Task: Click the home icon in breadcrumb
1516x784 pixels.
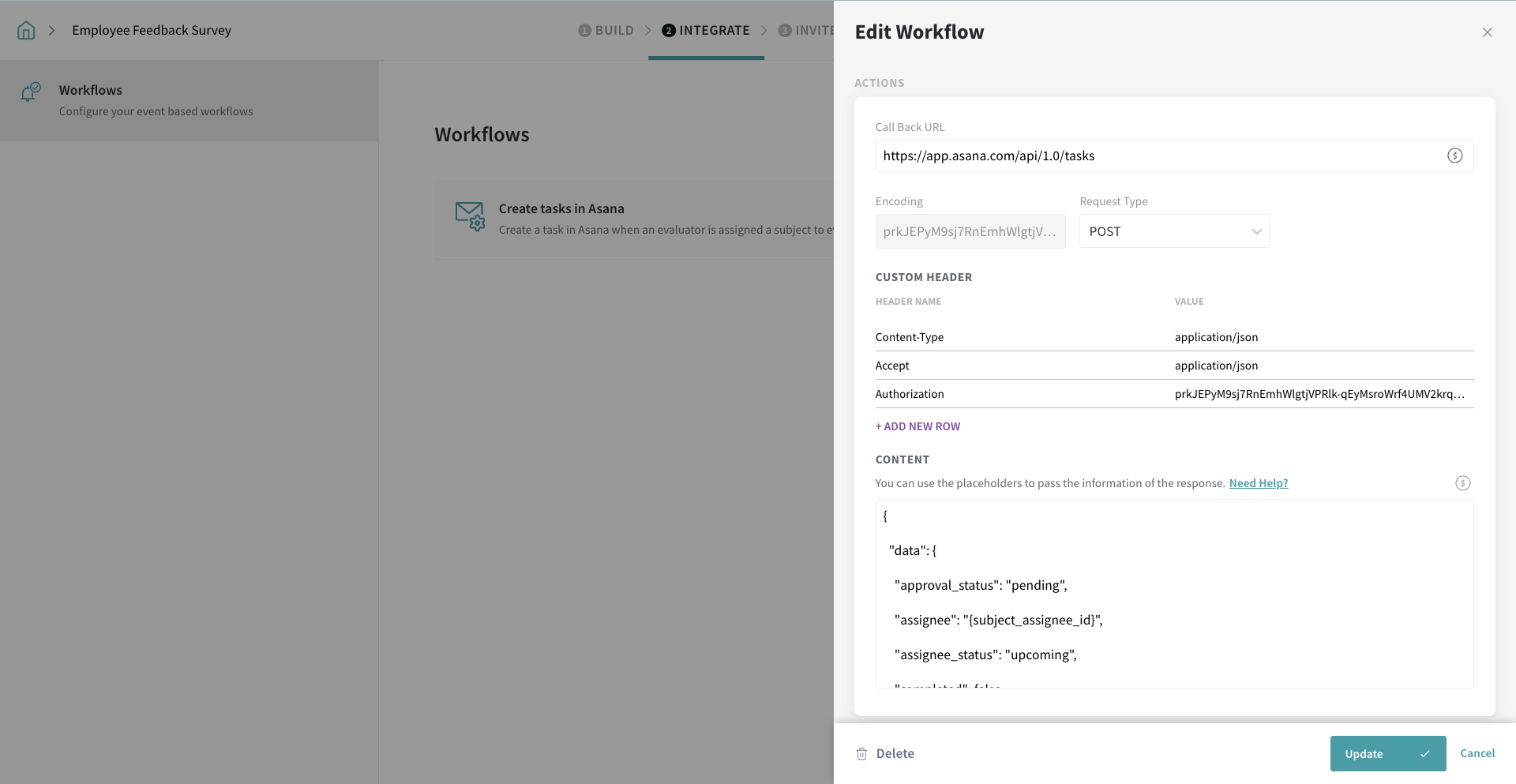Action: click(x=26, y=30)
